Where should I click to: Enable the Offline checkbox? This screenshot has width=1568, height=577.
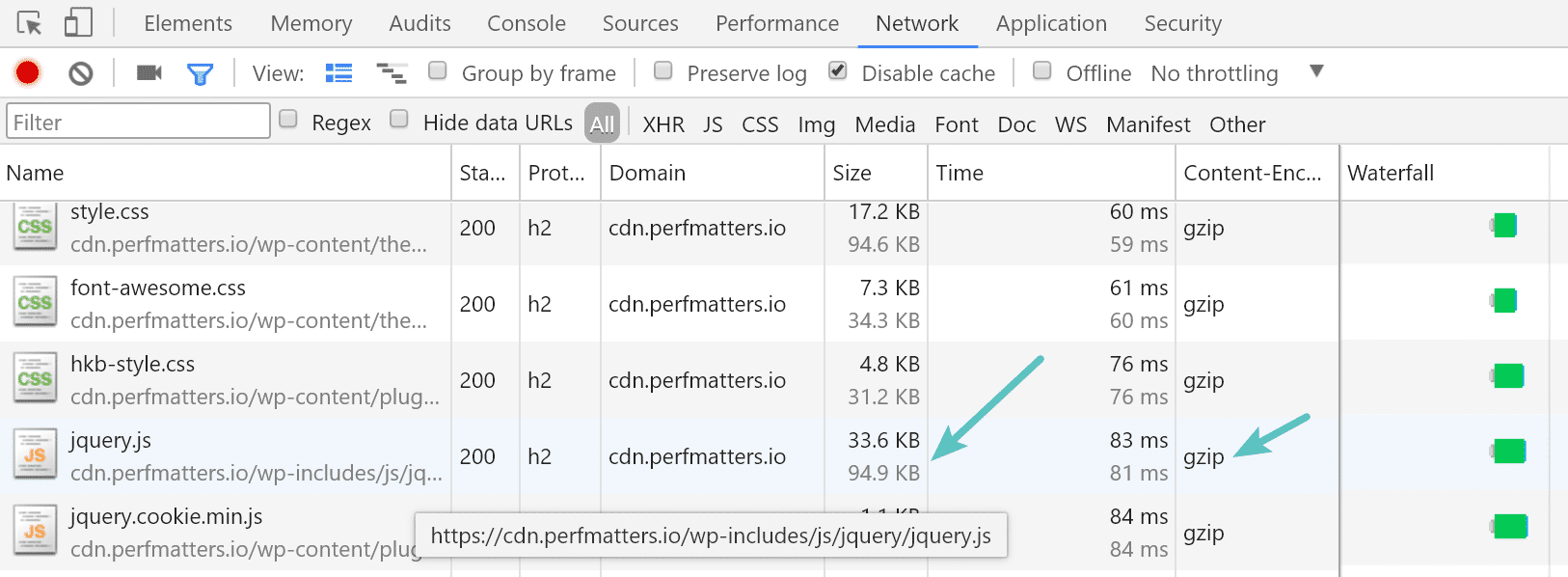1042,70
